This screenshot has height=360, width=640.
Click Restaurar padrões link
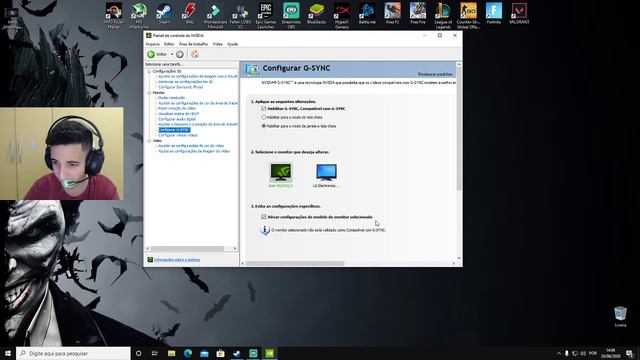[x=435, y=74]
